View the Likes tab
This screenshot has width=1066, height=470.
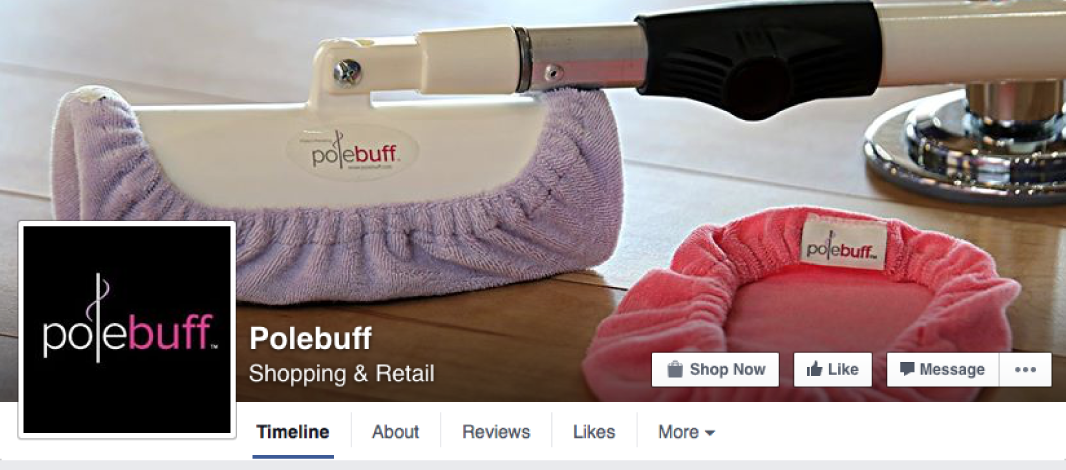(594, 432)
